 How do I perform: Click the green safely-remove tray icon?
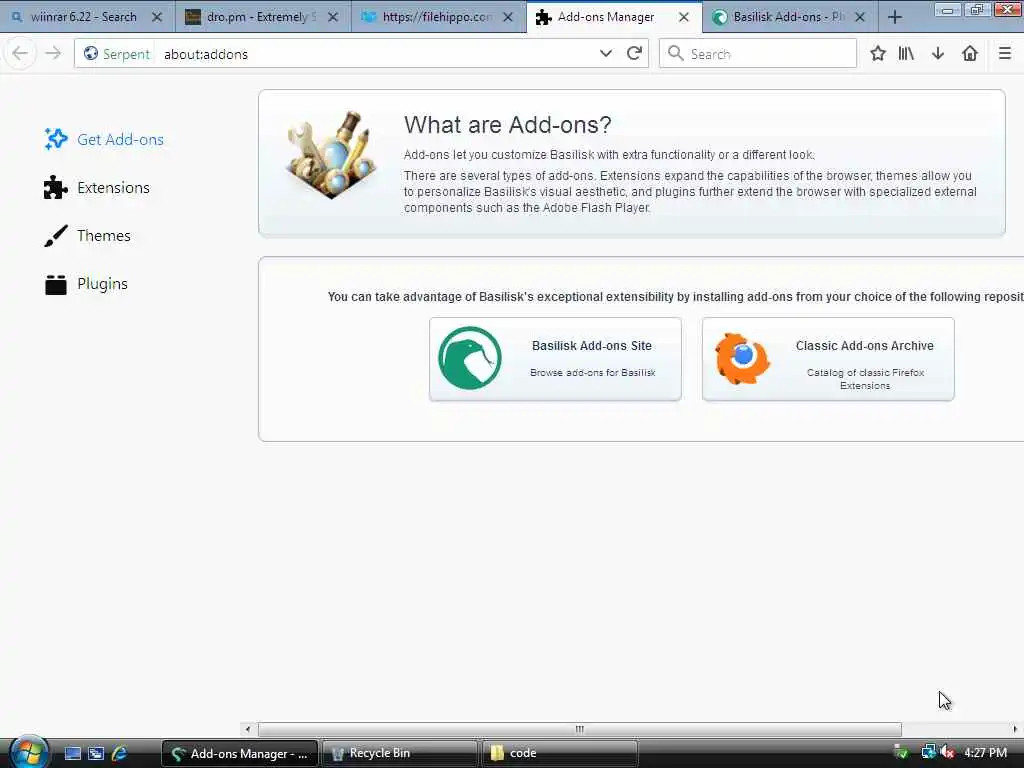tap(901, 752)
